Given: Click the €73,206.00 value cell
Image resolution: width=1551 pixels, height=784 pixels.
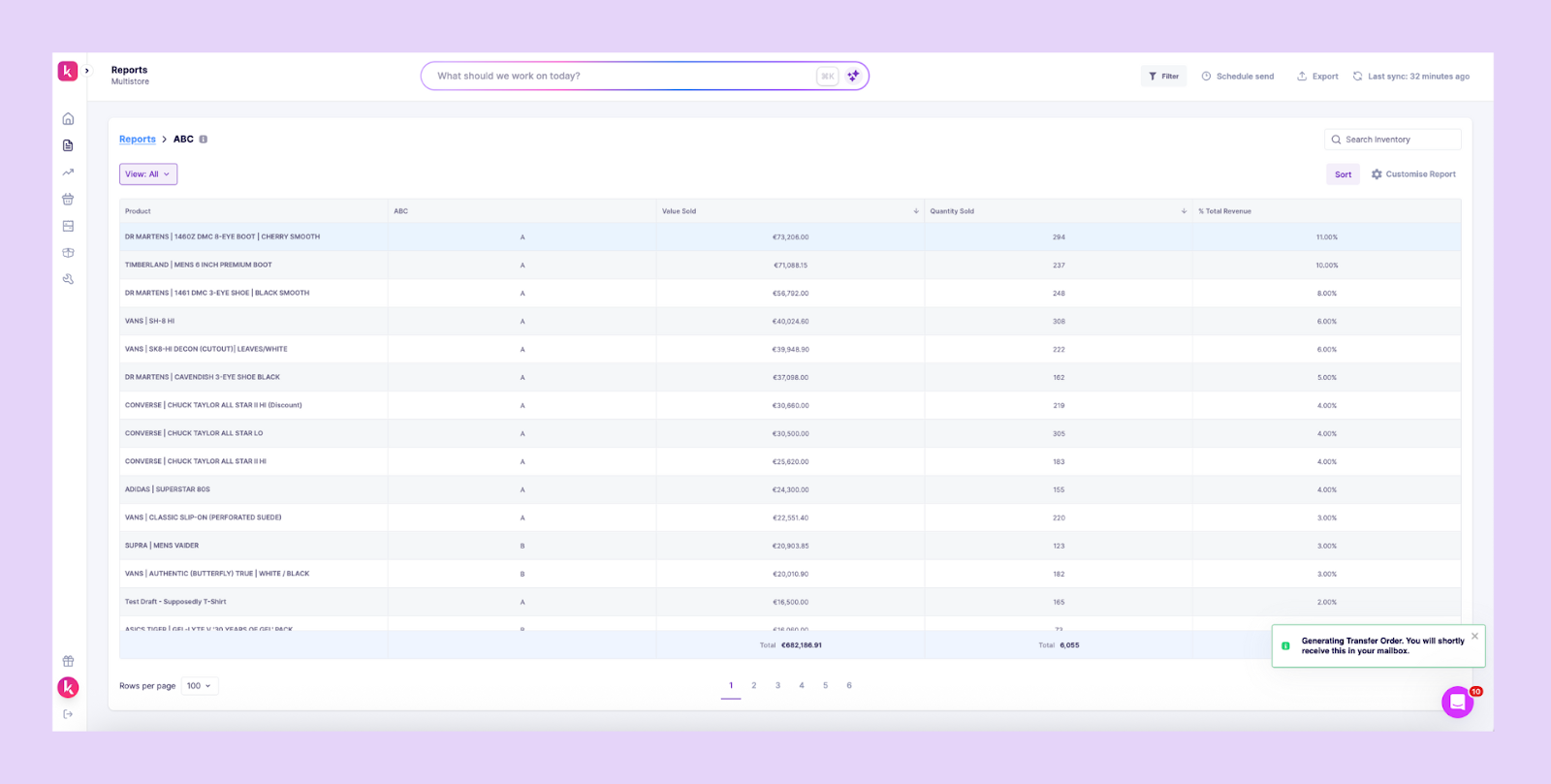Looking at the screenshot, I should [790, 236].
